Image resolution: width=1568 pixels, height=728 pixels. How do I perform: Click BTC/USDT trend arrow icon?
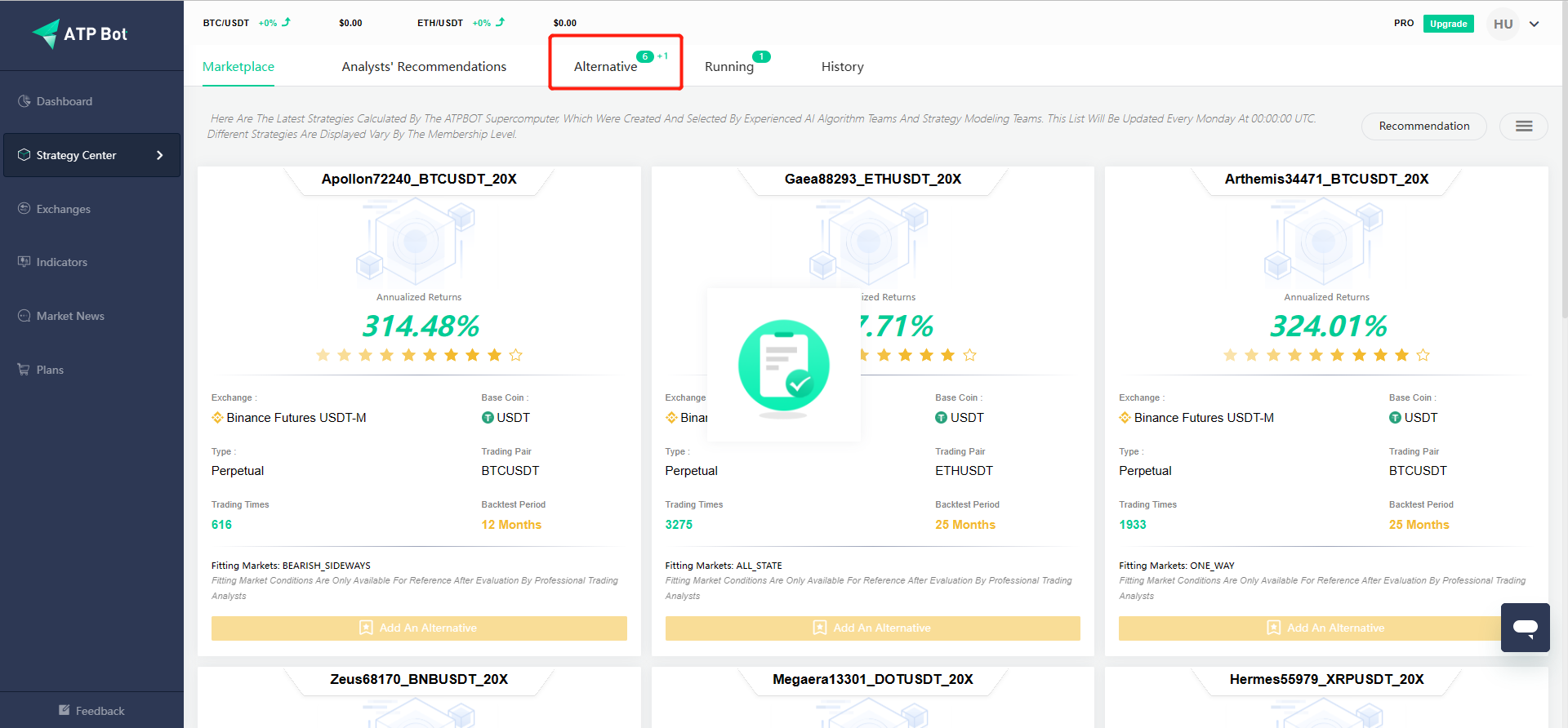pyautogui.click(x=286, y=22)
